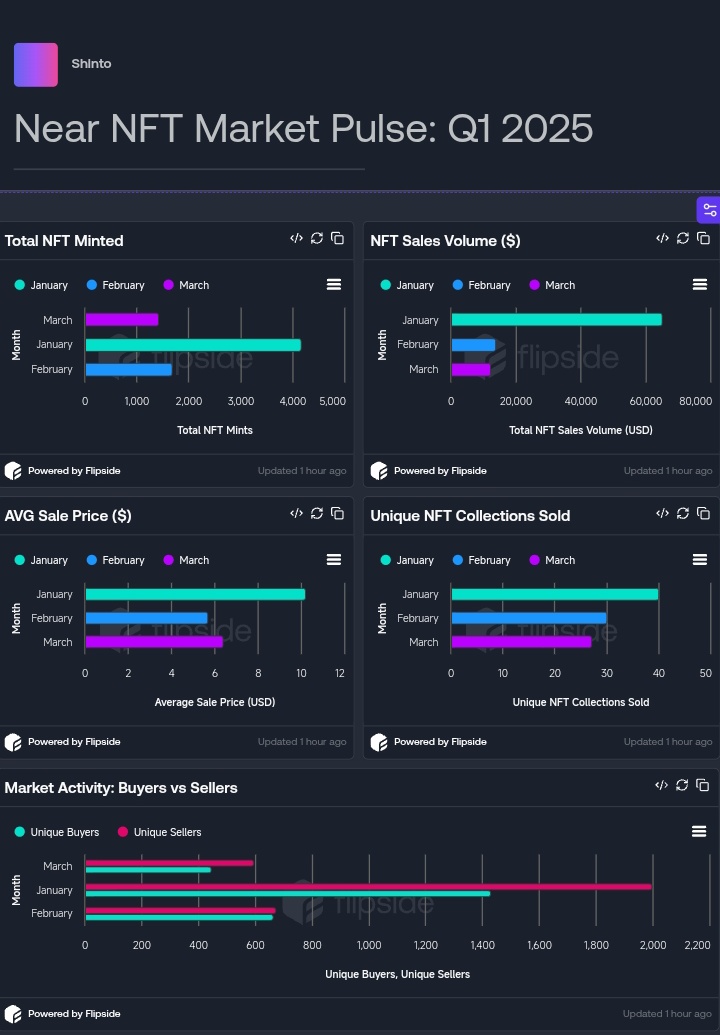Click Powered by Flipside under Market Activity

(63, 1014)
